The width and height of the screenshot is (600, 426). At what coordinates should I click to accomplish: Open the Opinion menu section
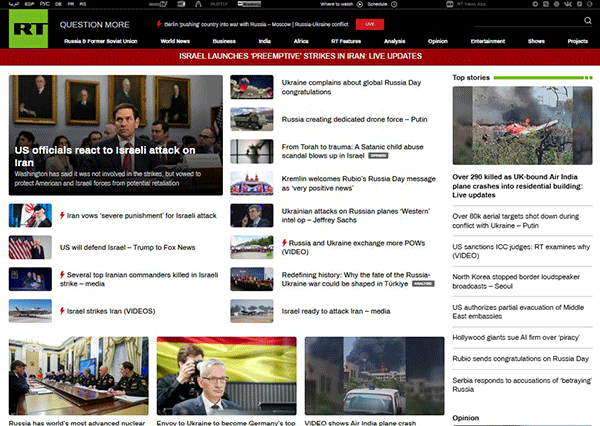[438, 41]
